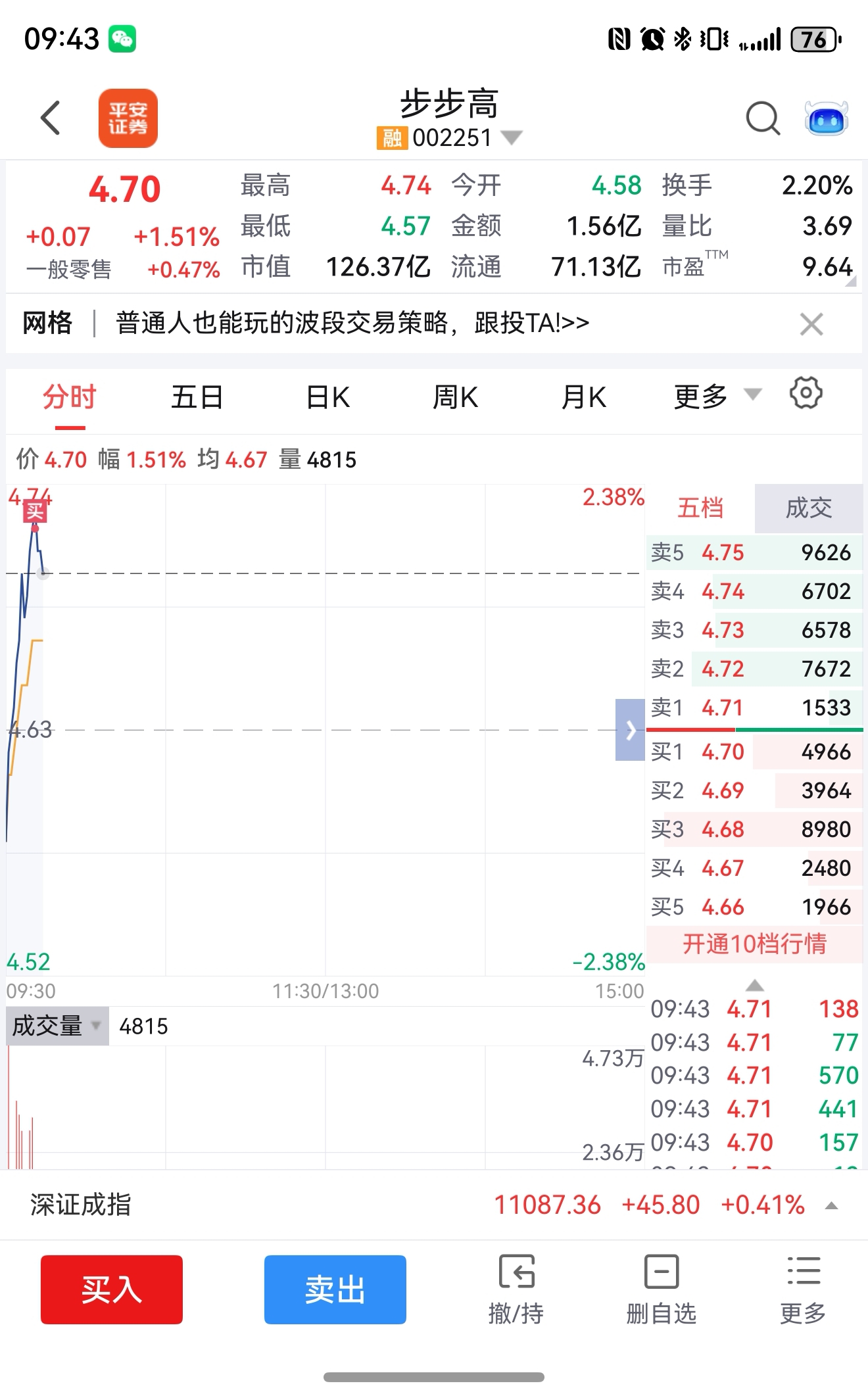Tap the 买3 row at 4.68

(x=754, y=829)
